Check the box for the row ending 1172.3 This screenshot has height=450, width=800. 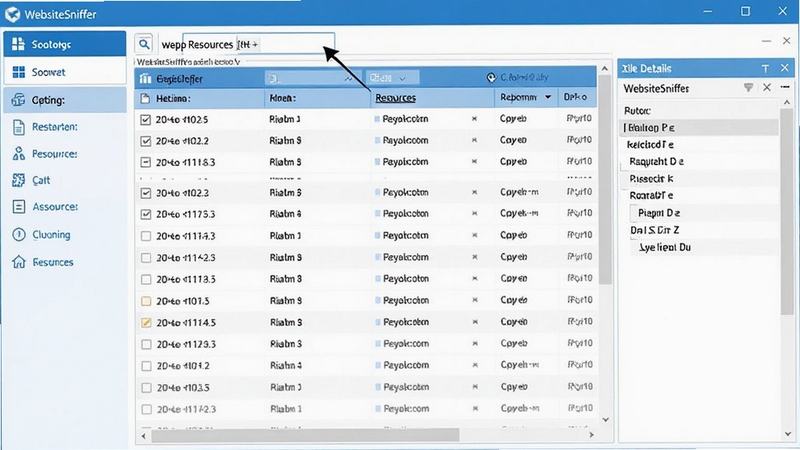point(146,409)
